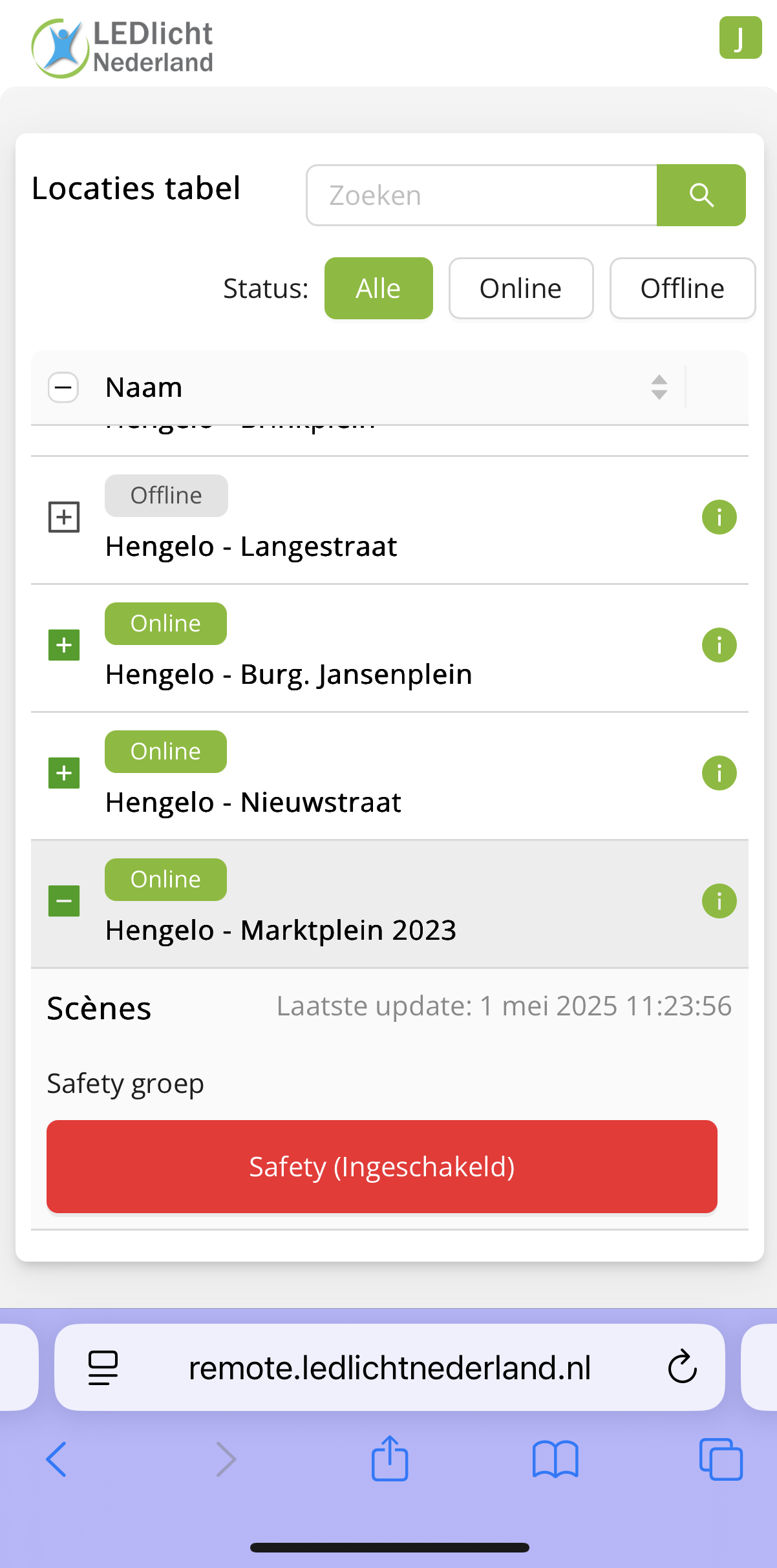The height and width of the screenshot is (1568, 777).
Task: Filter locations by Offline status
Action: click(682, 288)
